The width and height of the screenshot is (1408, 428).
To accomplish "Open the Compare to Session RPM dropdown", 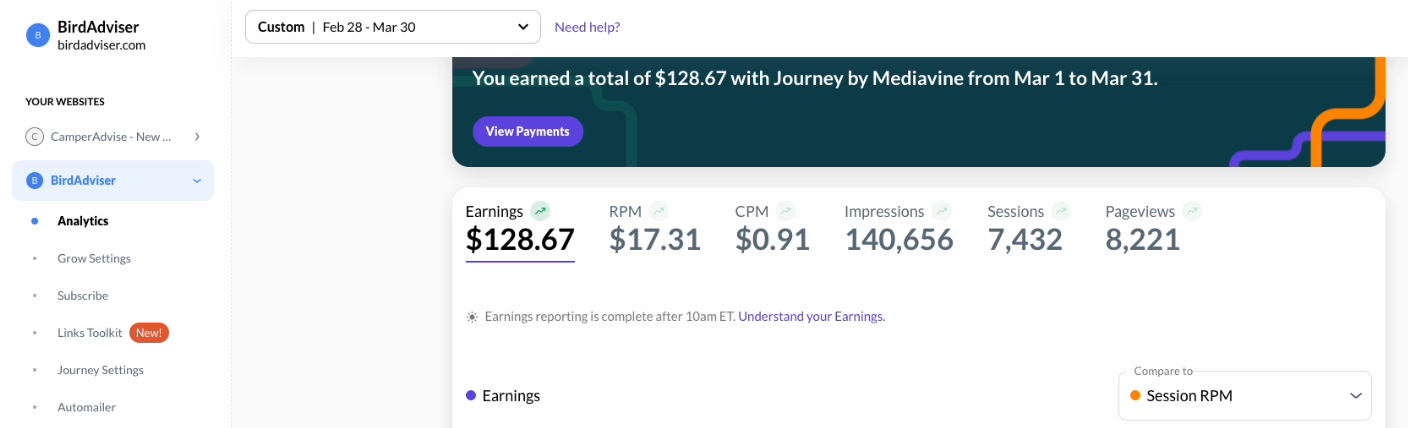I will pyautogui.click(x=1245, y=396).
